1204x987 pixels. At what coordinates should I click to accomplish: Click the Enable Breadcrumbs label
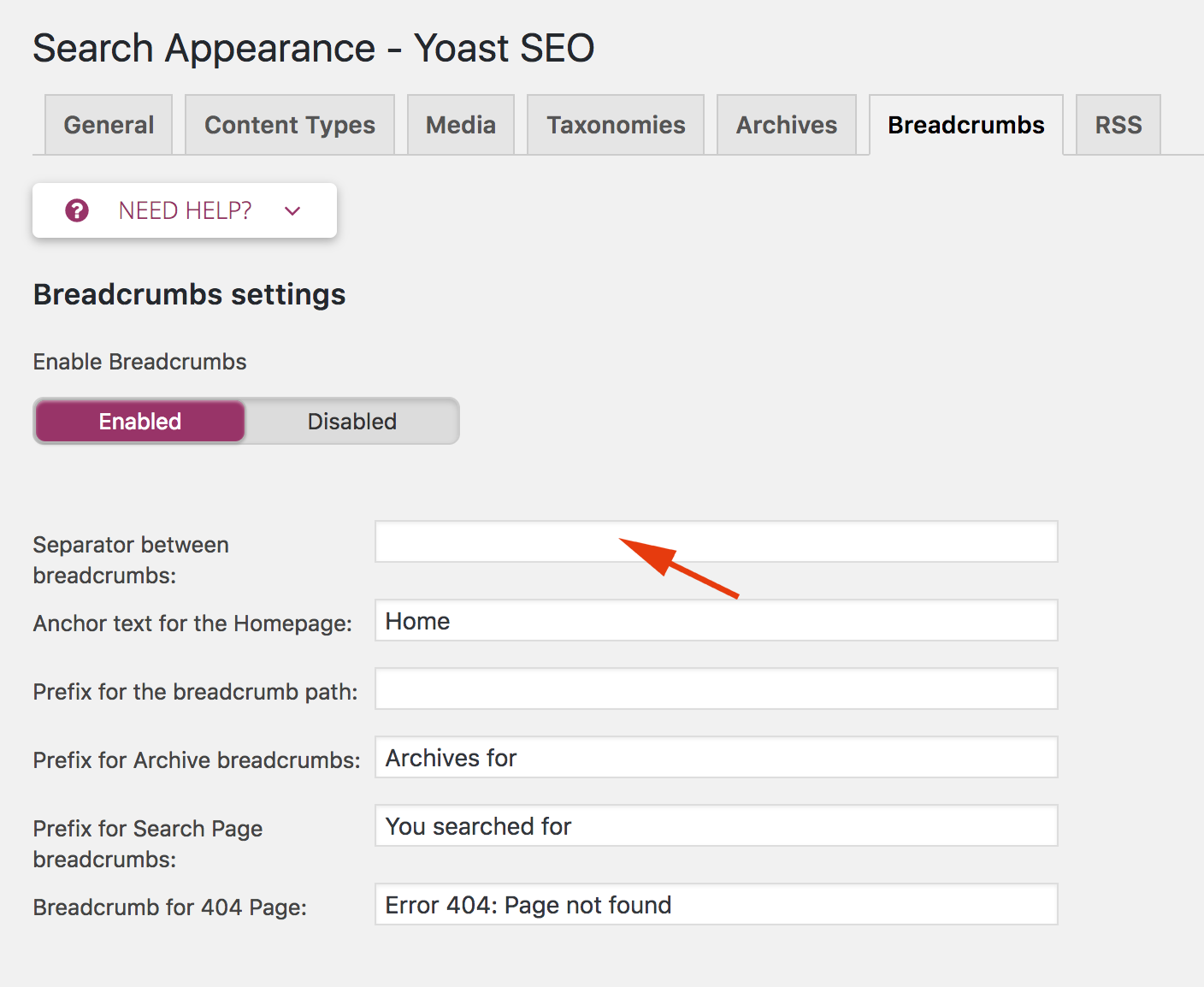140,362
